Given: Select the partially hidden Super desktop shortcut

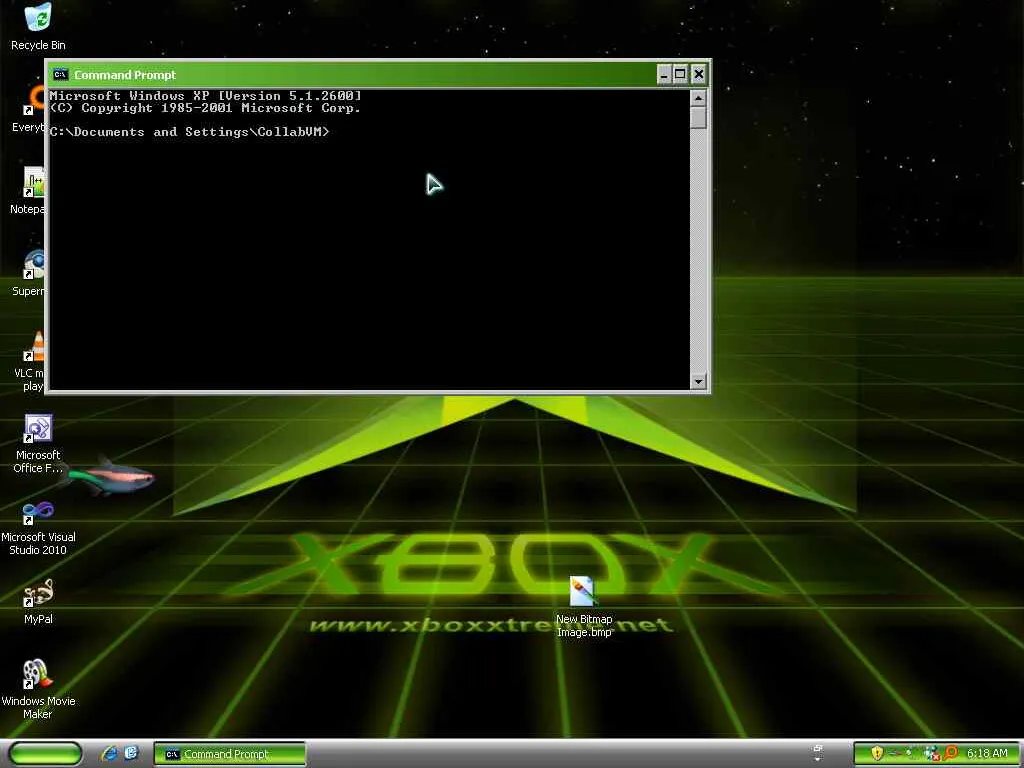Looking at the screenshot, I should 29,273.
